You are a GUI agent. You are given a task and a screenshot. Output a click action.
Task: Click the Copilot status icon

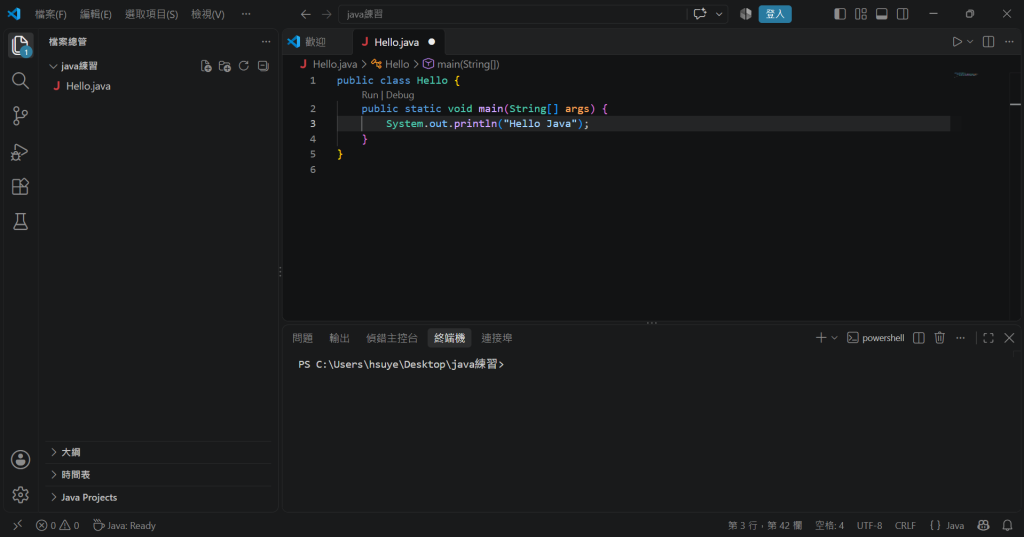[984, 525]
